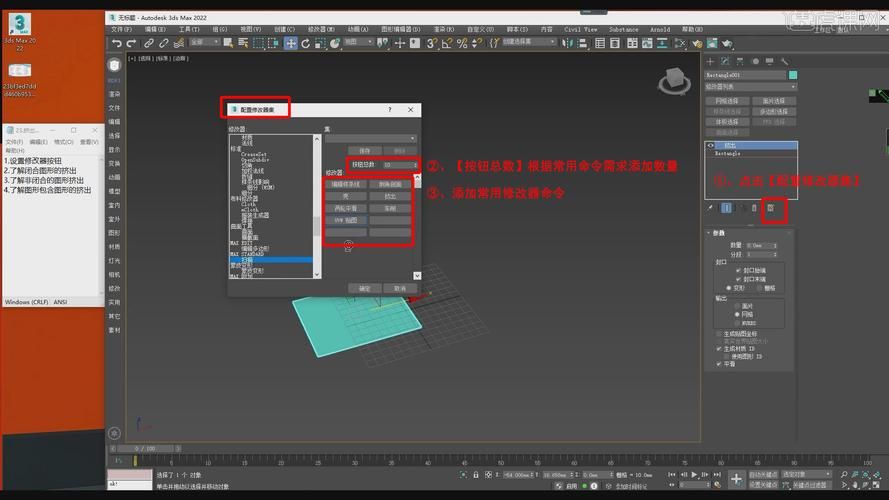889x500 pixels.
Task: Click the dialog help question mark
Action: (x=390, y=109)
